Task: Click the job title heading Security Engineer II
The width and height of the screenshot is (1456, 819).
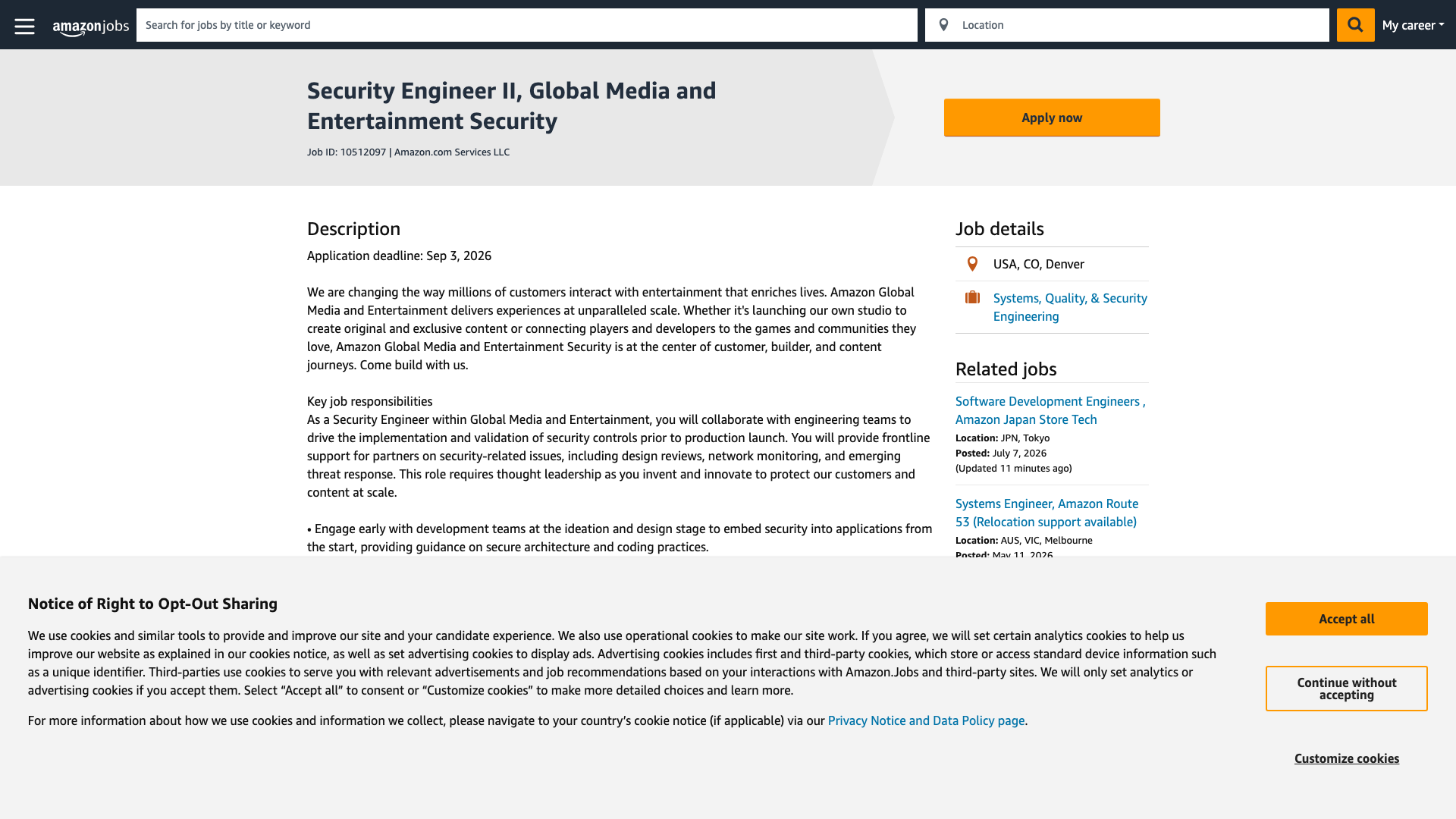Action: coord(511,105)
